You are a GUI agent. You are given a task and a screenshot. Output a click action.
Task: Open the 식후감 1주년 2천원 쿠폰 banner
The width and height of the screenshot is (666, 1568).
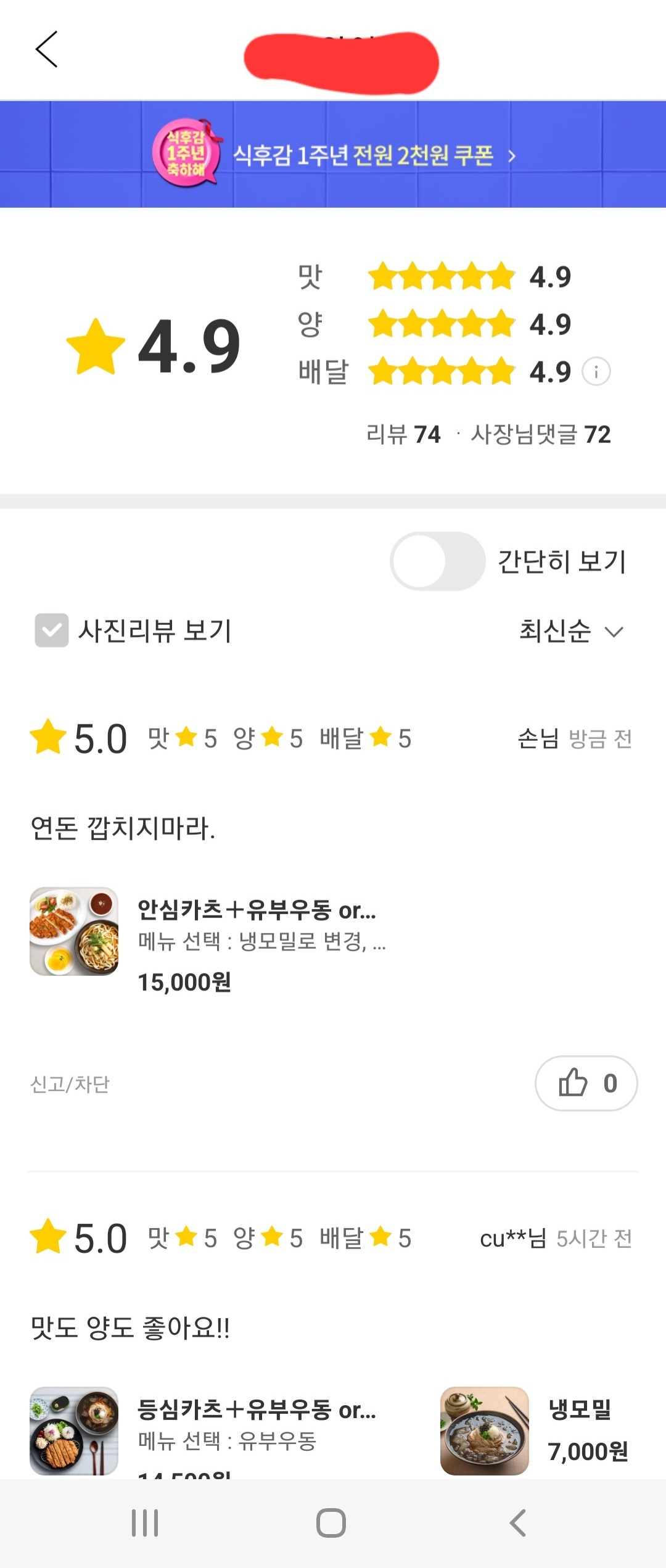coord(363,155)
